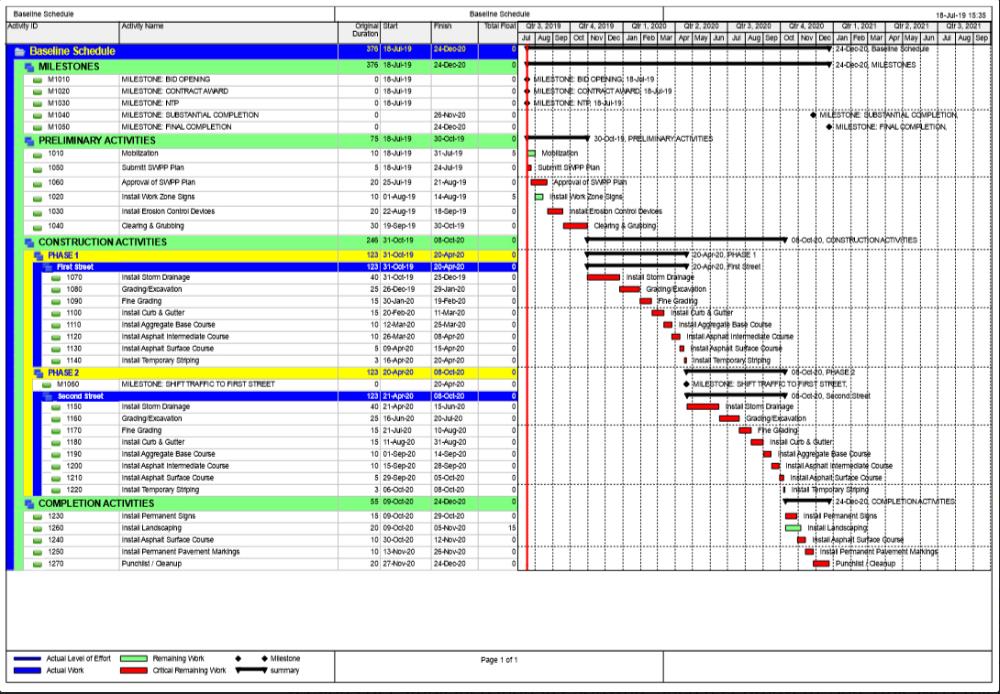Click the MILESTONES WBS group icon

29,65
